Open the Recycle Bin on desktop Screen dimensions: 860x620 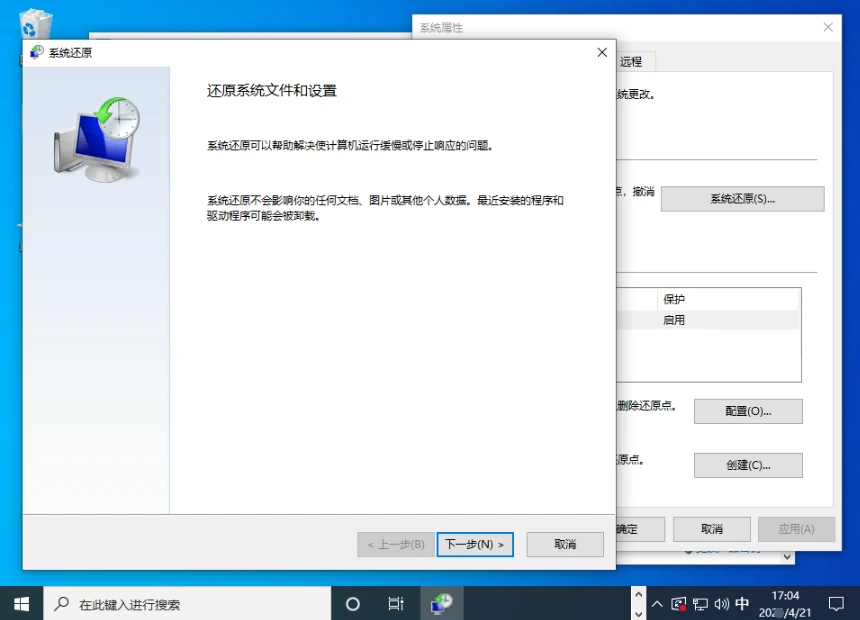pyautogui.click(x=35, y=24)
